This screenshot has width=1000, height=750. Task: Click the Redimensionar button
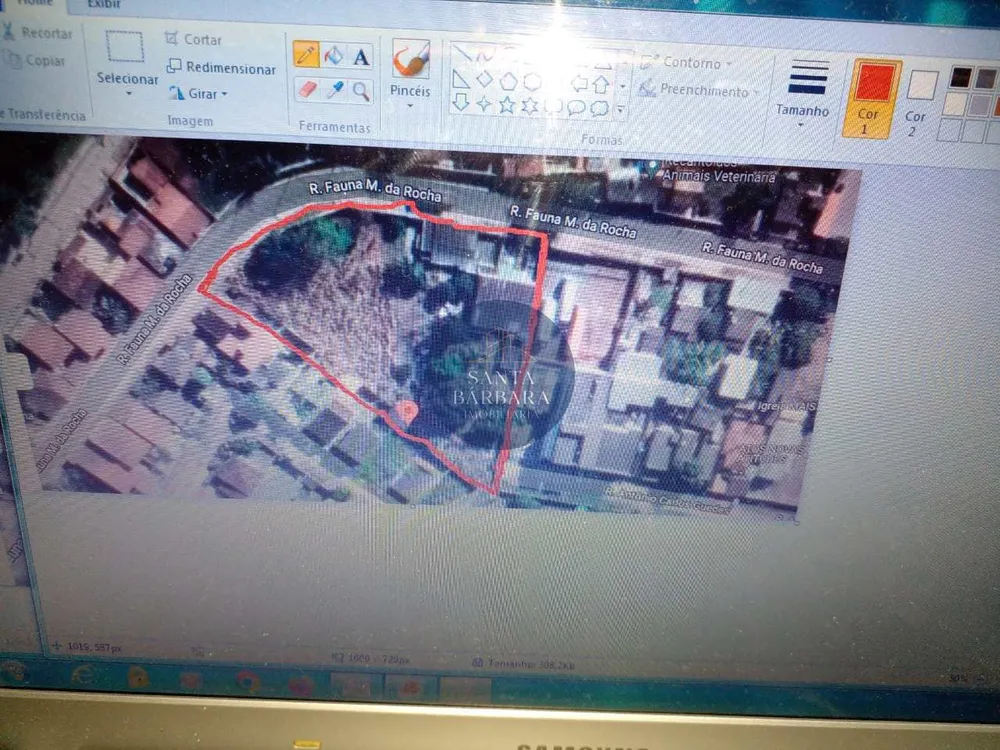click(221, 67)
